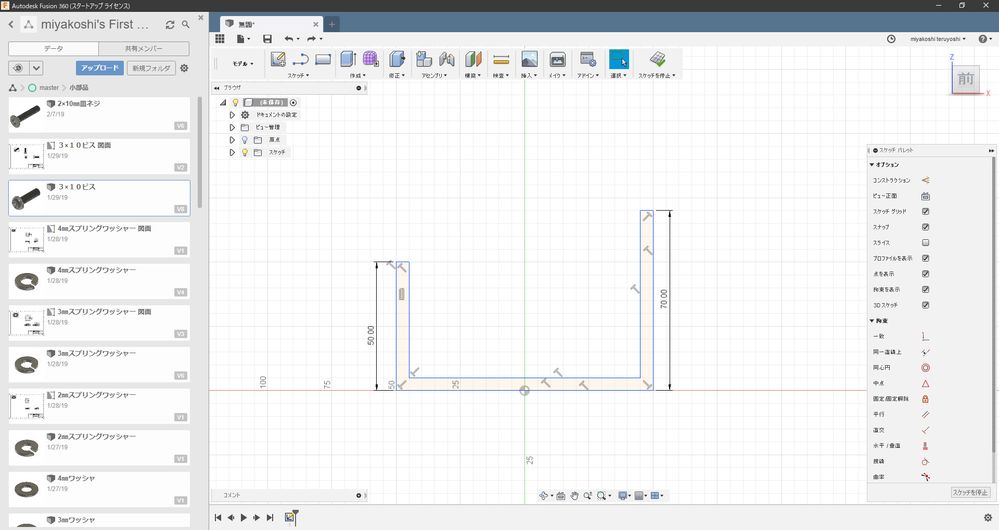Expand the View Management tree node
Viewport: 999px width, 530px height.
click(x=233, y=127)
